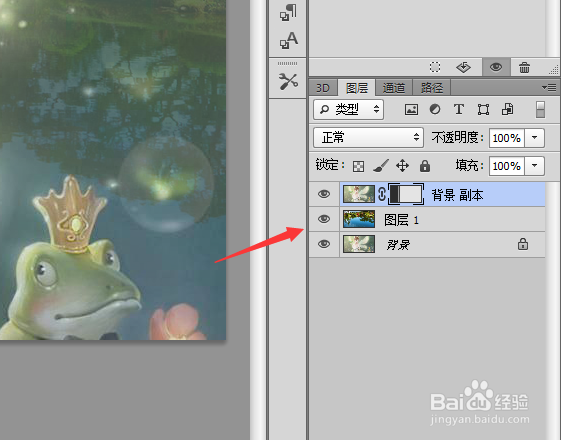Open the tool presets wrench icon
The image size is (561, 440).
tap(288, 82)
